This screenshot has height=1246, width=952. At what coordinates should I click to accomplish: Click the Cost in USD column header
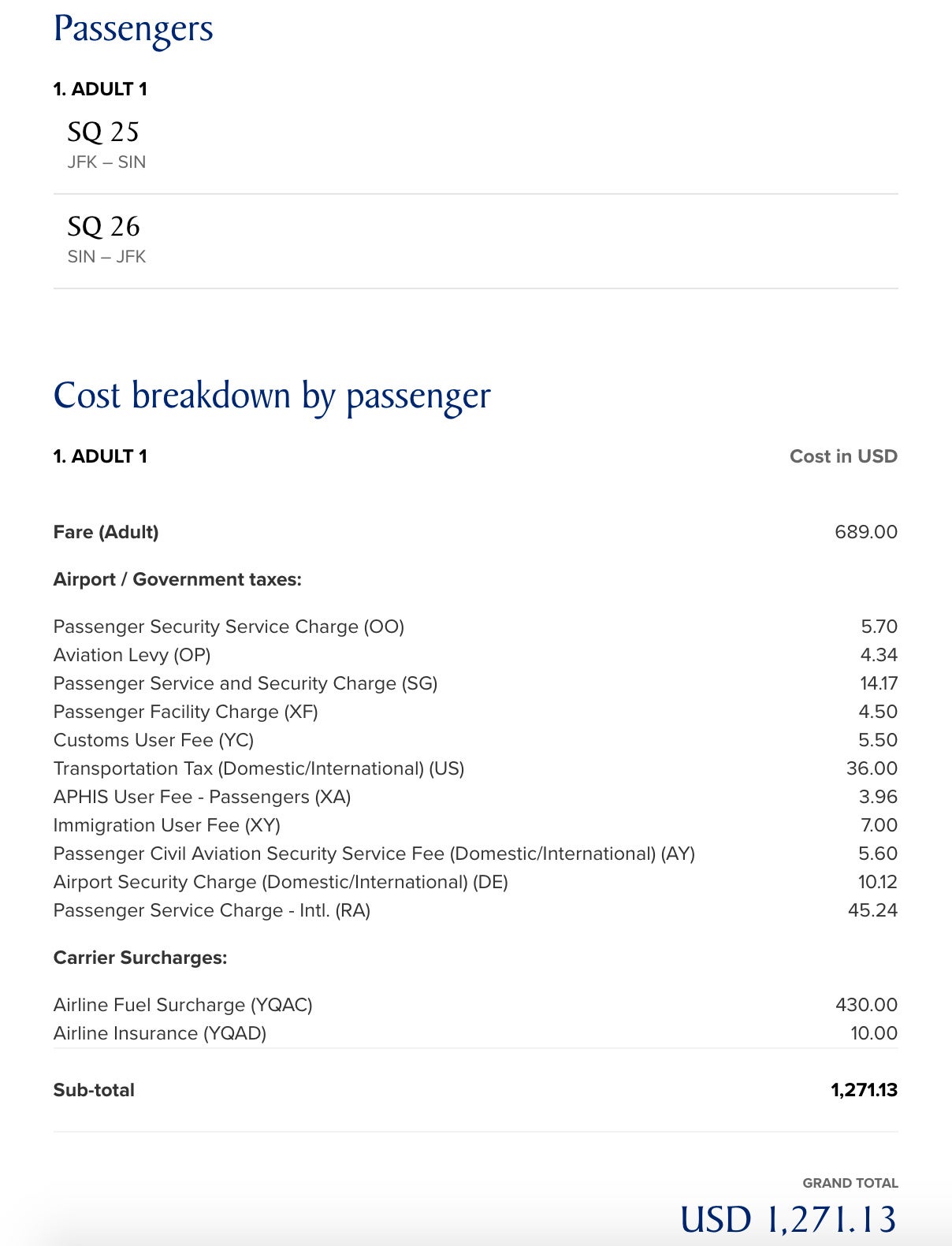pos(843,456)
